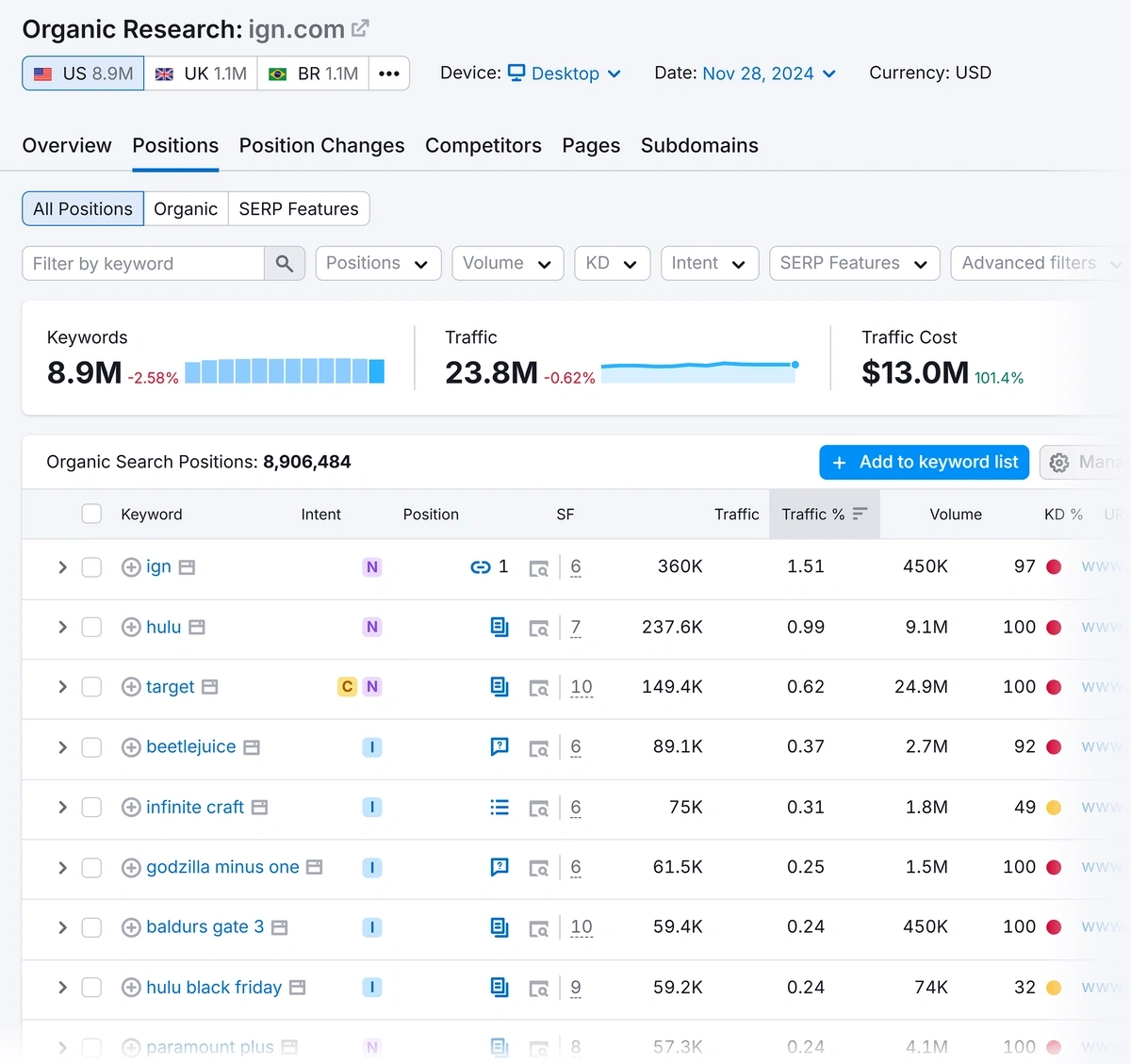Screen dimensions: 1131x1064
Task: Open the 'godzilla minus one' keyword link
Action: coord(222,867)
